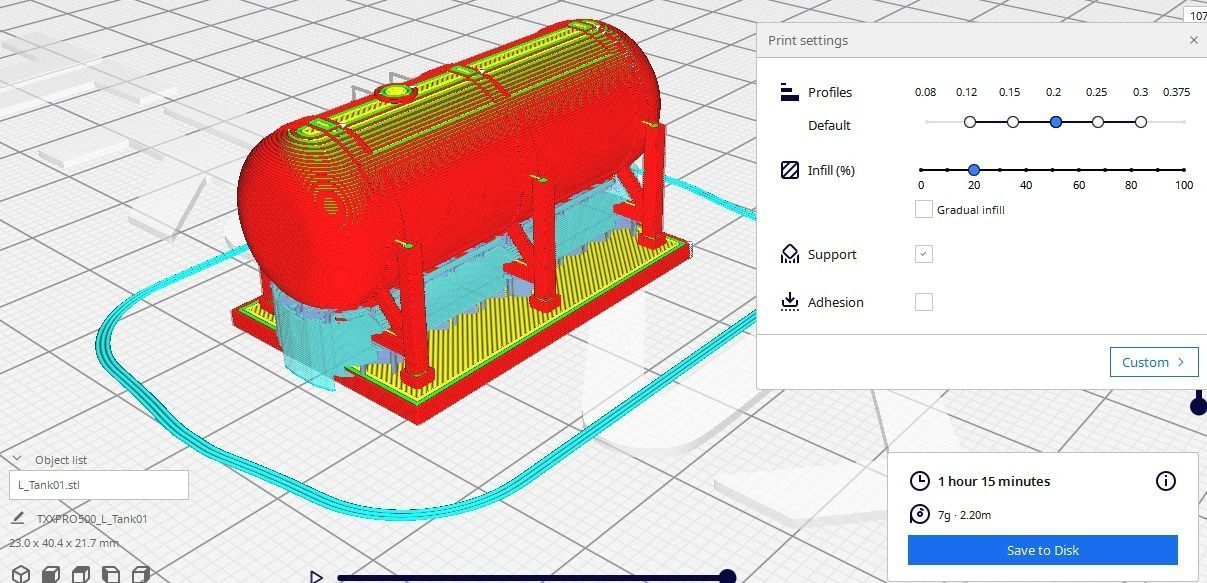Select the Left side view icon

pos(110,574)
